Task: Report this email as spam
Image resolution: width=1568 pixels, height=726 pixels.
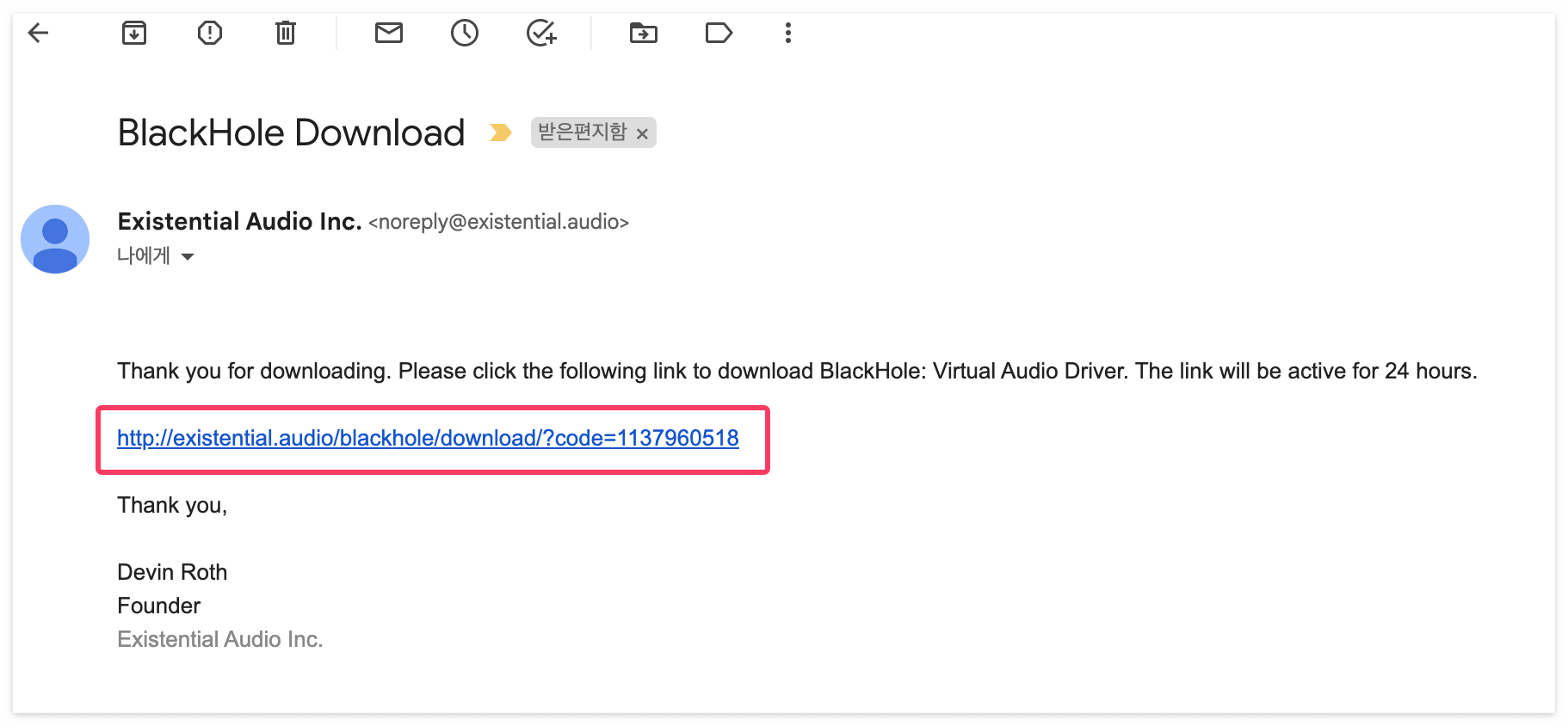Action: tap(210, 34)
